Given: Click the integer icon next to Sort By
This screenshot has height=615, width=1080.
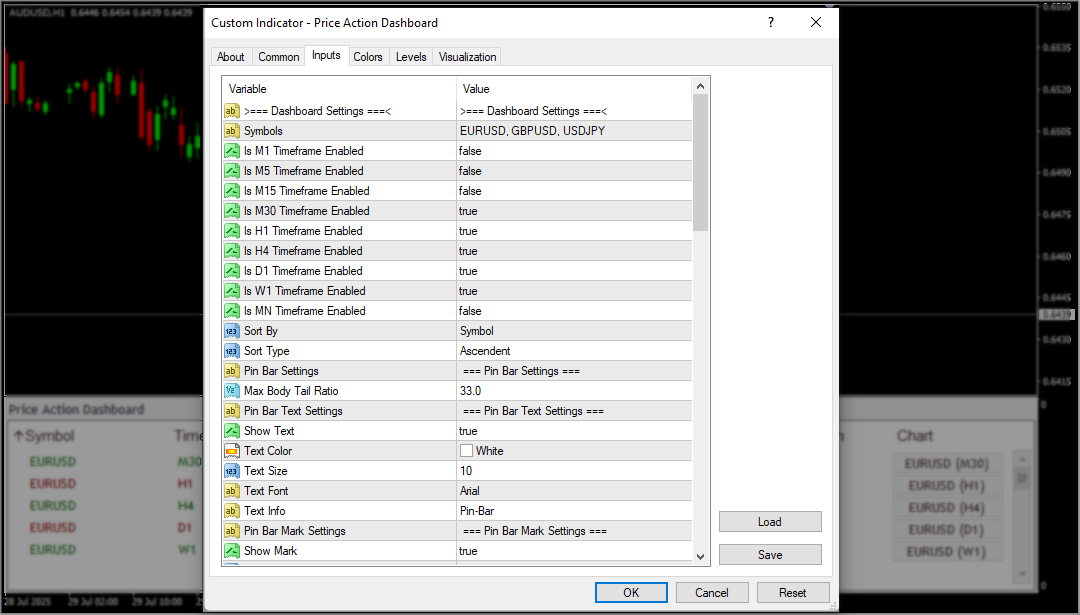Looking at the screenshot, I should (x=231, y=331).
